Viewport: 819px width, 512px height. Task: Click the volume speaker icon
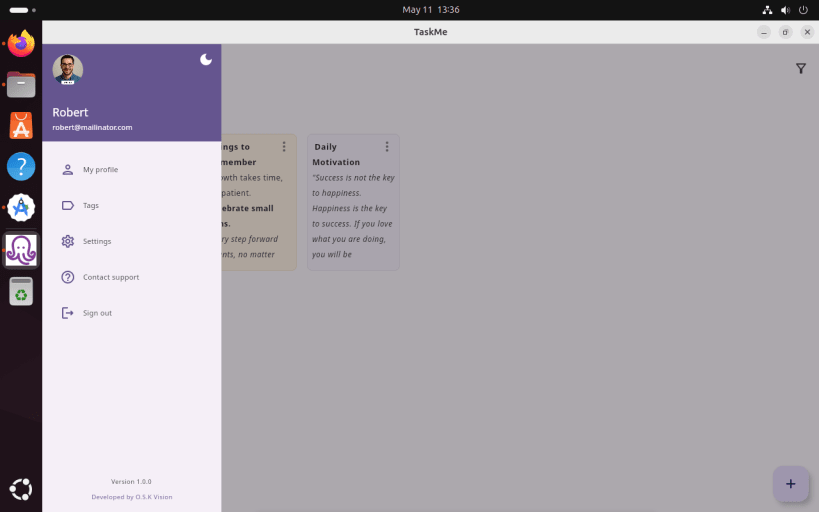[785, 10]
